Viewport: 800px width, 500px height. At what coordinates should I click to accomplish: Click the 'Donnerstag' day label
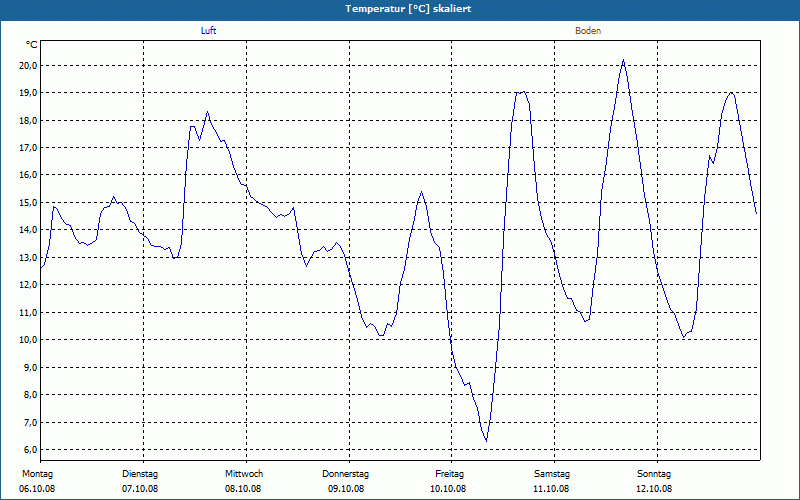point(345,474)
